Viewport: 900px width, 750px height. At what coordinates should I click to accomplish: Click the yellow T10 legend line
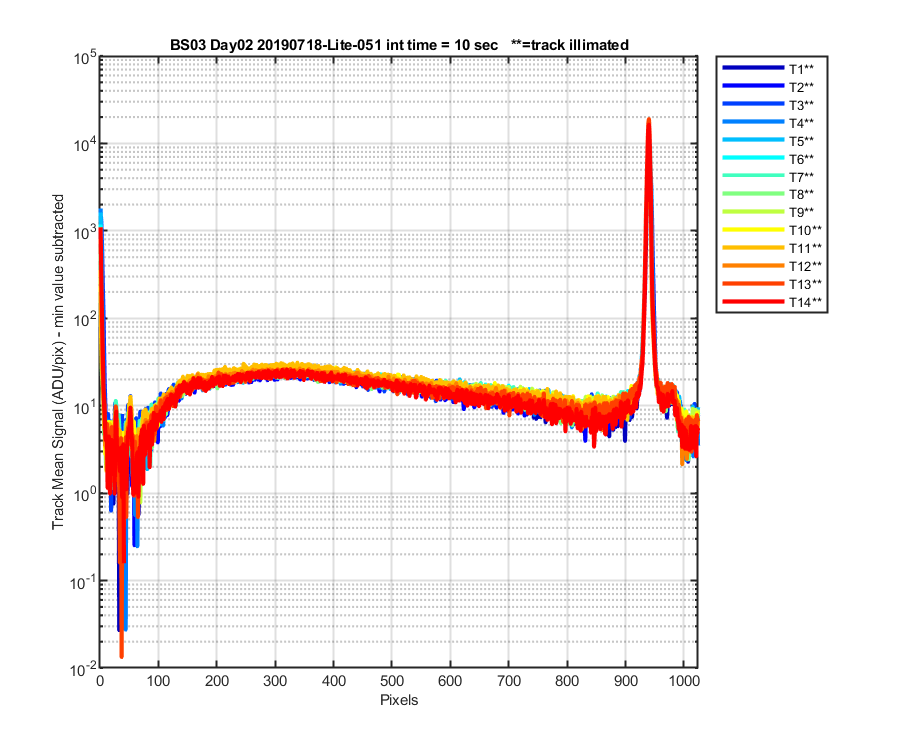[x=753, y=229]
